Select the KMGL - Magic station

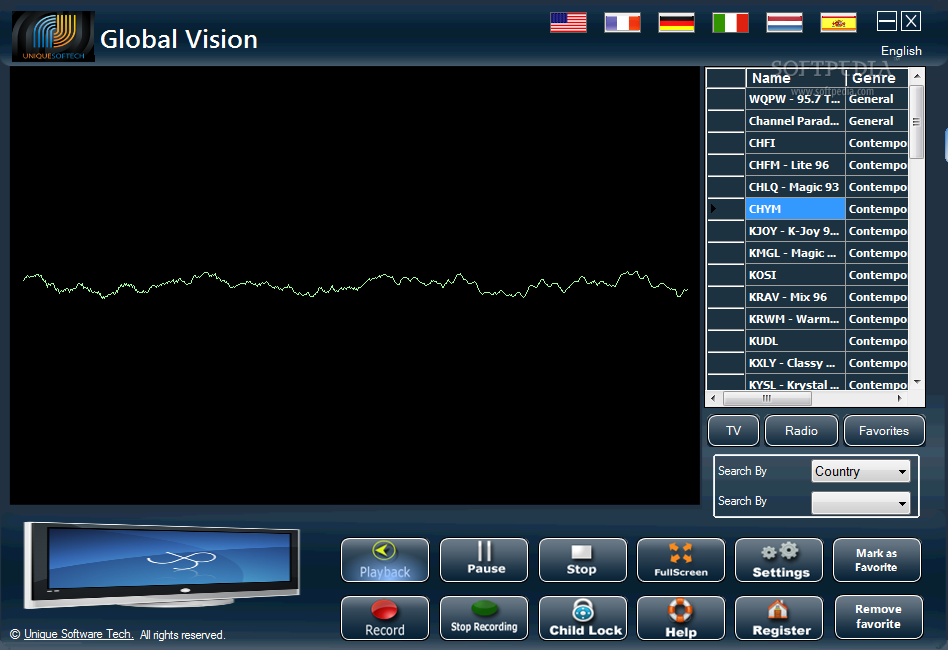point(795,253)
